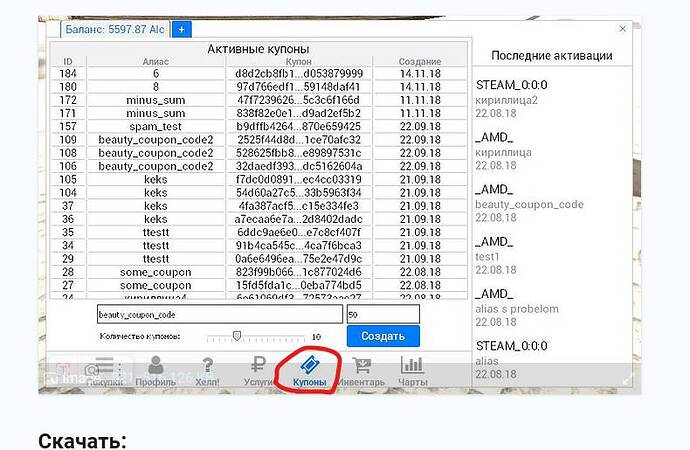Open the Профиль user icon

tap(154, 370)
